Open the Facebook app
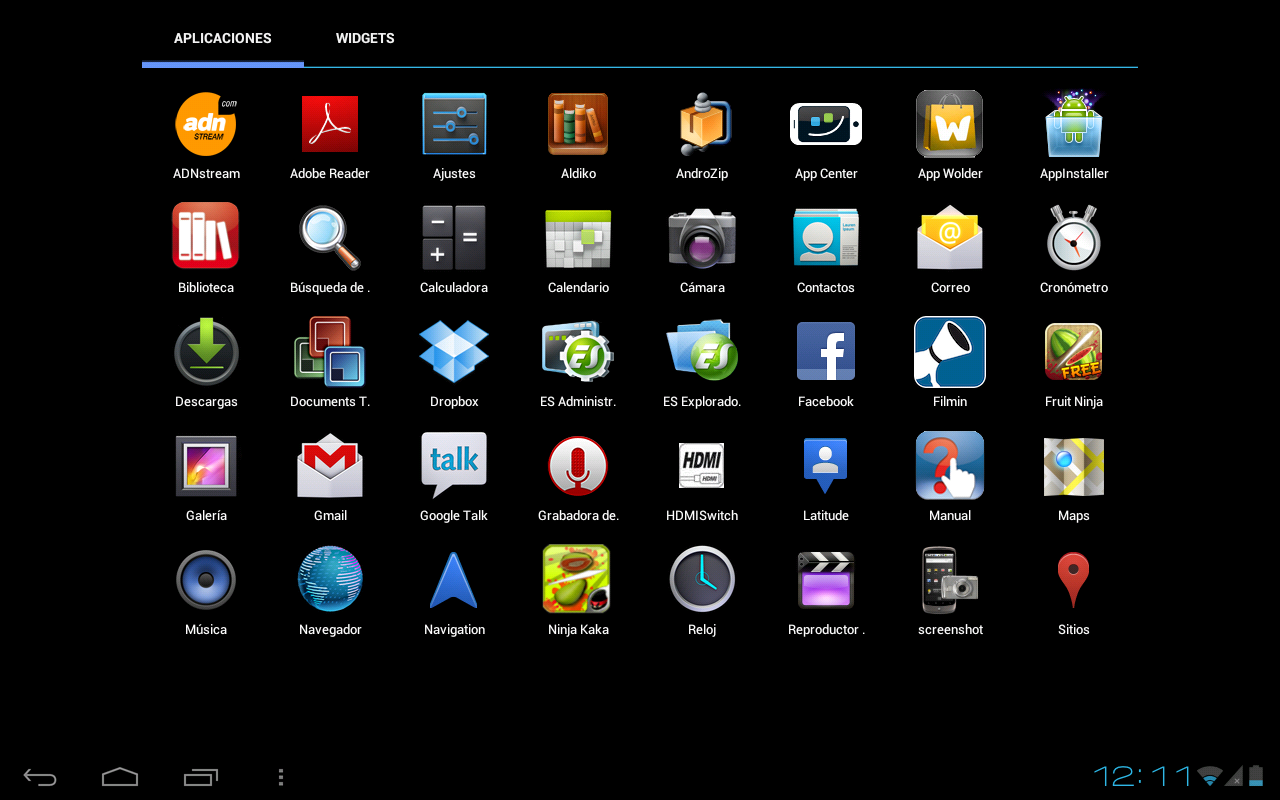Screen dimensions: 1280x800 click(x=826, y=352)
